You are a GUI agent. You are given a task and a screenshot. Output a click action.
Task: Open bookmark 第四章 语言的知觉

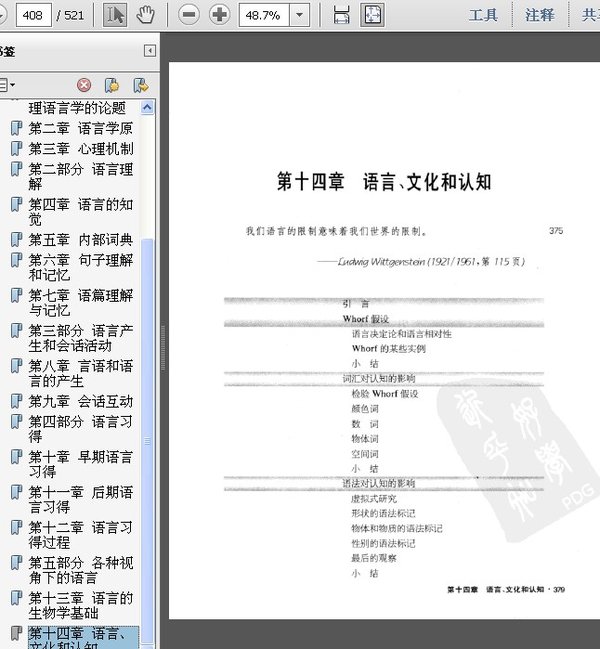coord(81,212)
